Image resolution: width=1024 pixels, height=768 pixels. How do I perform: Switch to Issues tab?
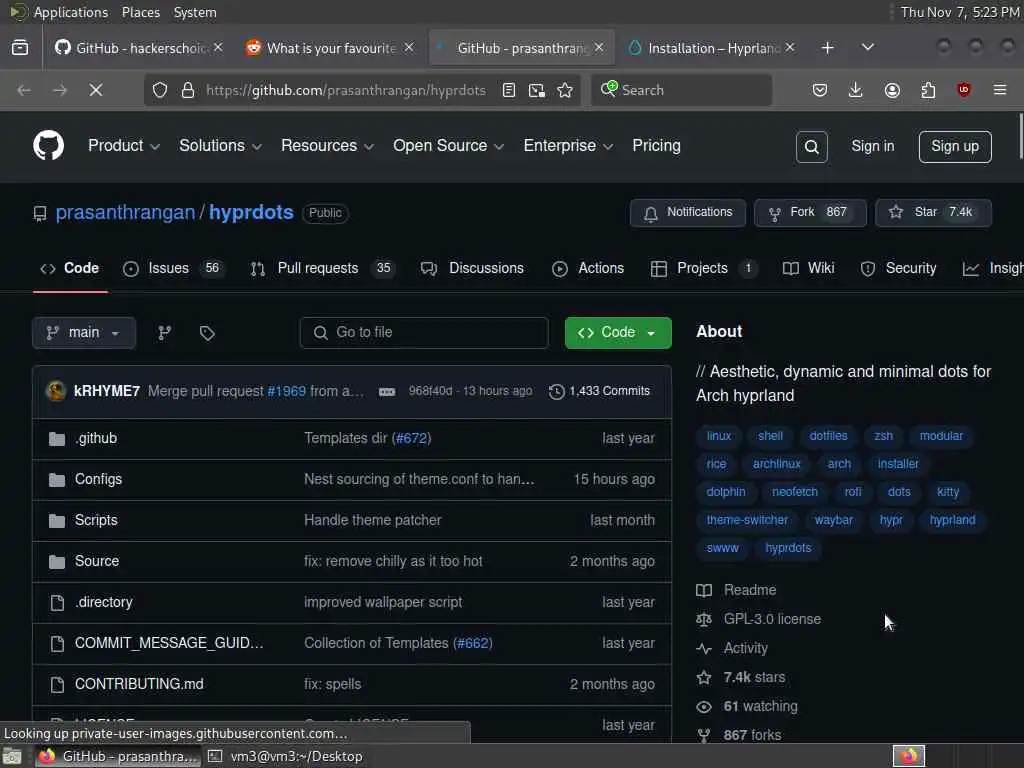(x=174, y=268)
